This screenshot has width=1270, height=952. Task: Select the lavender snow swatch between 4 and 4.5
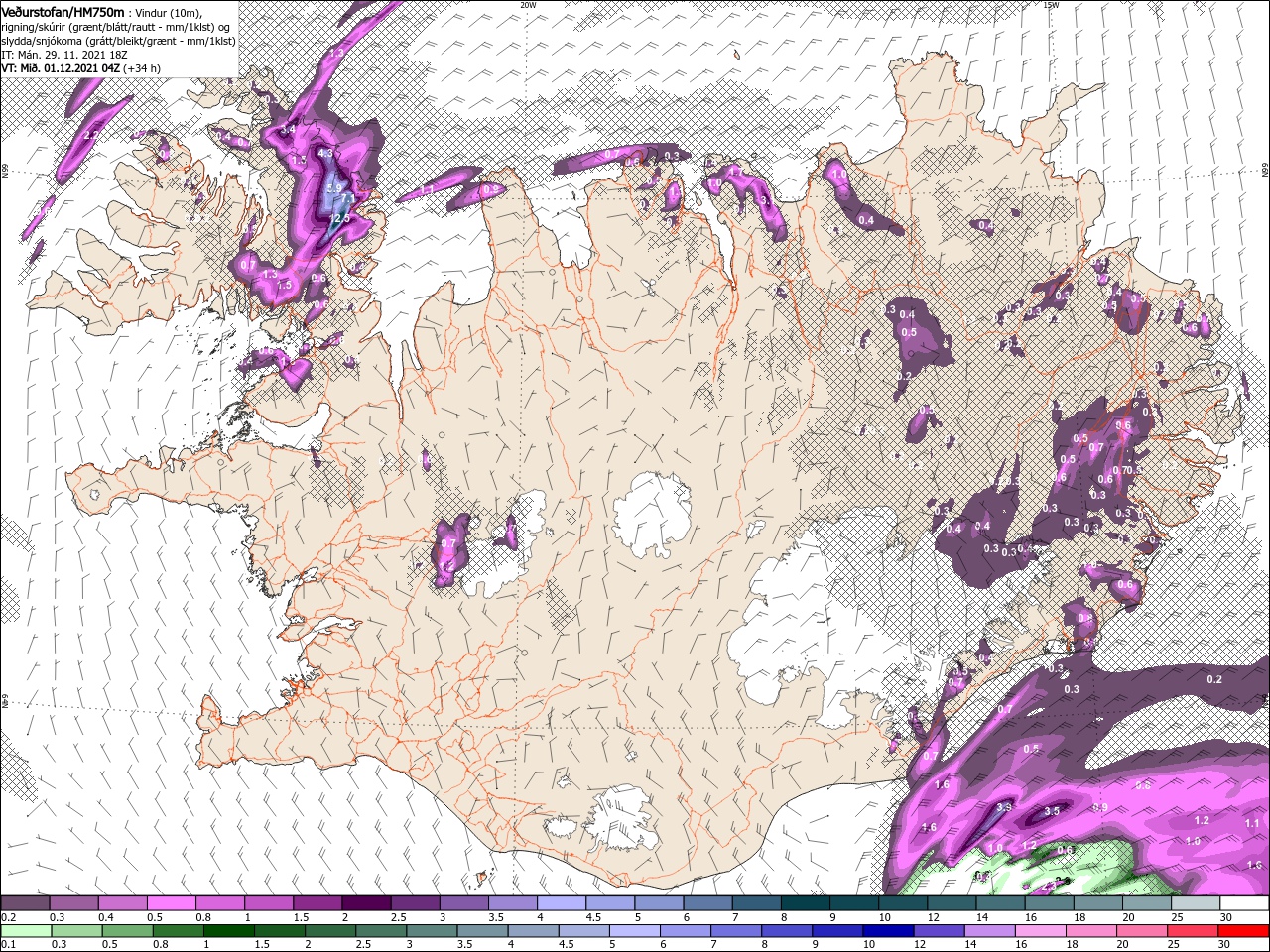click(x=563, y=903)
